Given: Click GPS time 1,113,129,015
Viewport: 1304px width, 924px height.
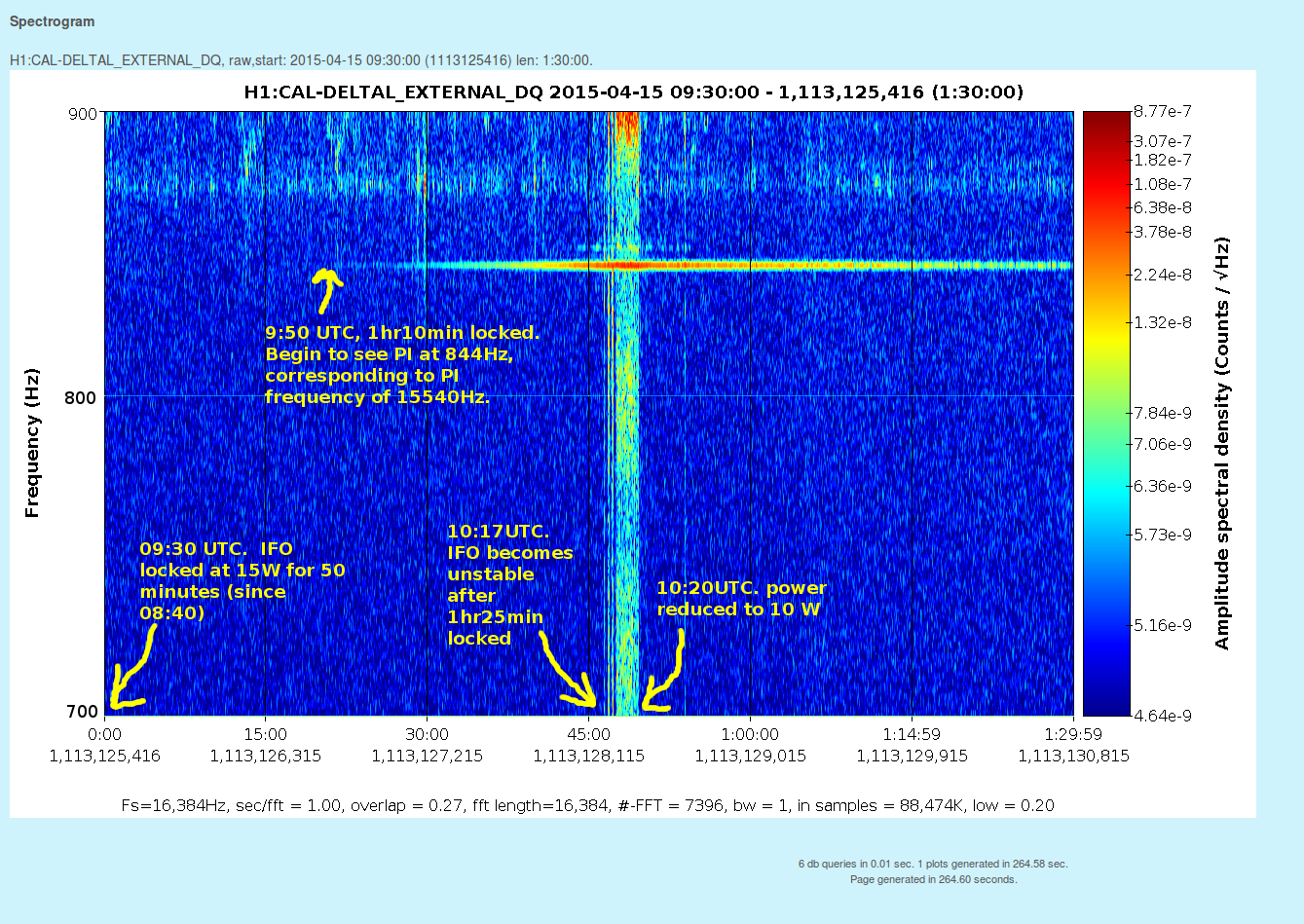Looking at the screenshot, I should click(x=750, y=756).
